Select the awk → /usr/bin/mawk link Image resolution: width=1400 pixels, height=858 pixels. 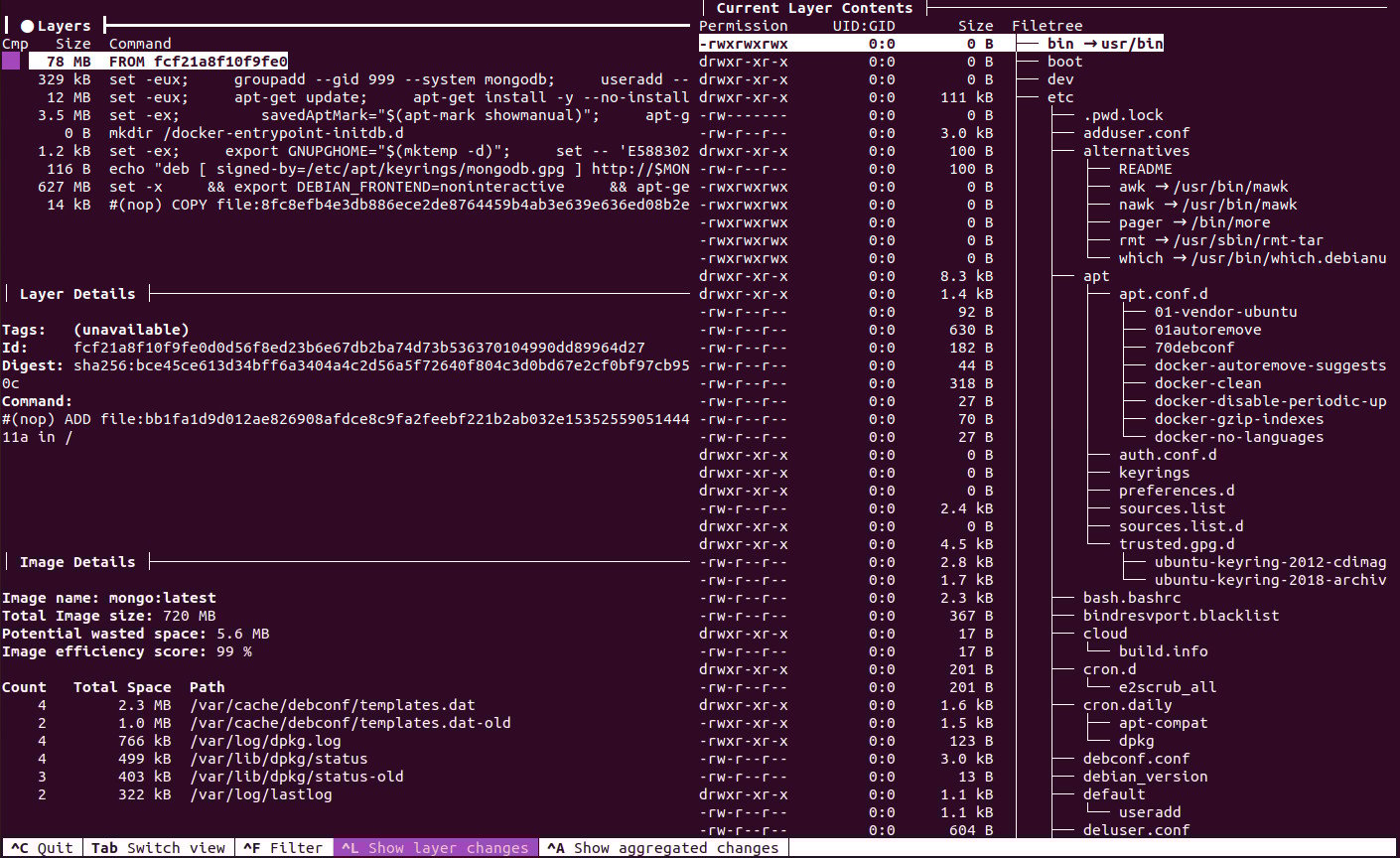coord(1203,187)
